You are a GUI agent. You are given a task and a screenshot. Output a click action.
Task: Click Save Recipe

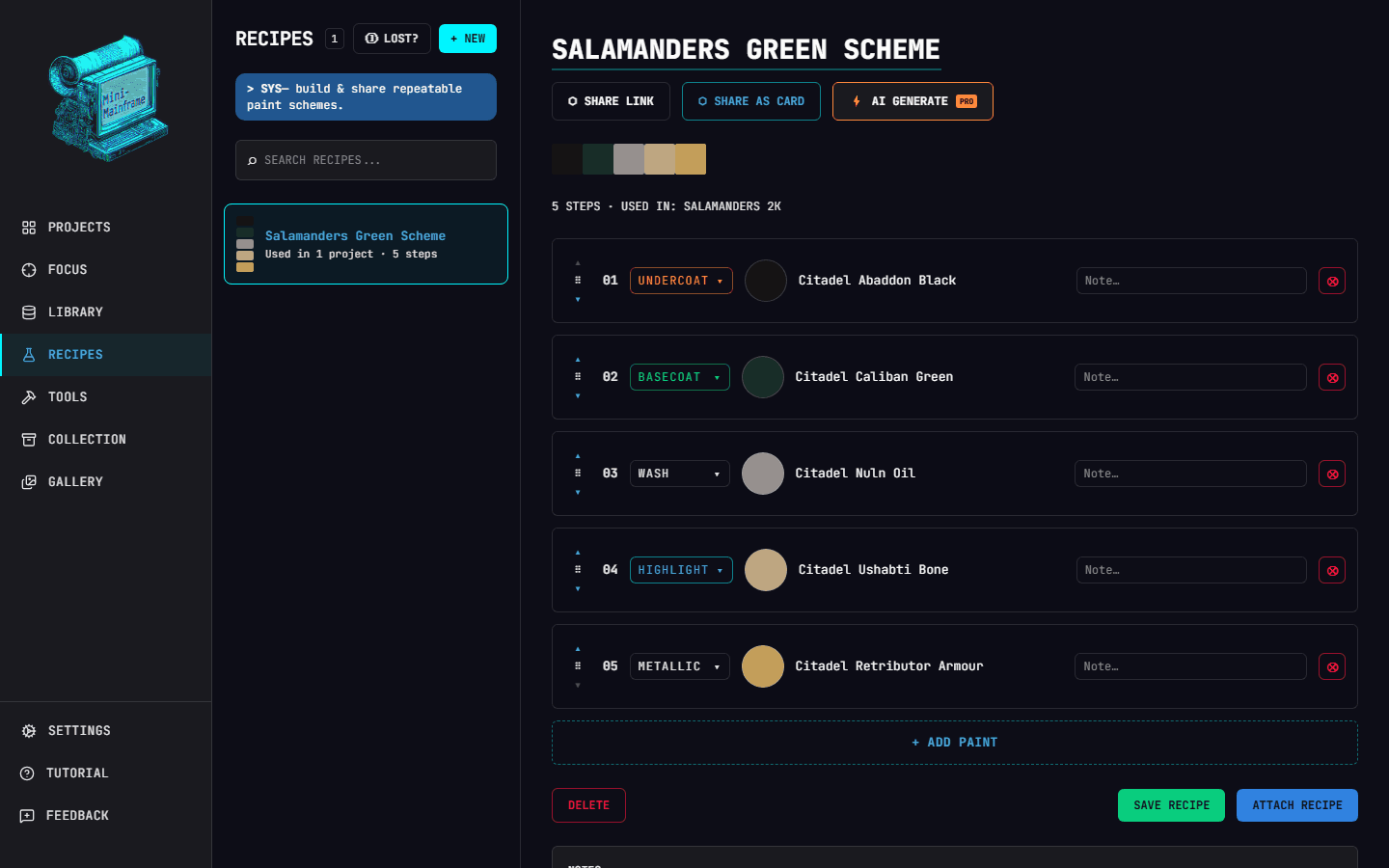(1171, 805)
